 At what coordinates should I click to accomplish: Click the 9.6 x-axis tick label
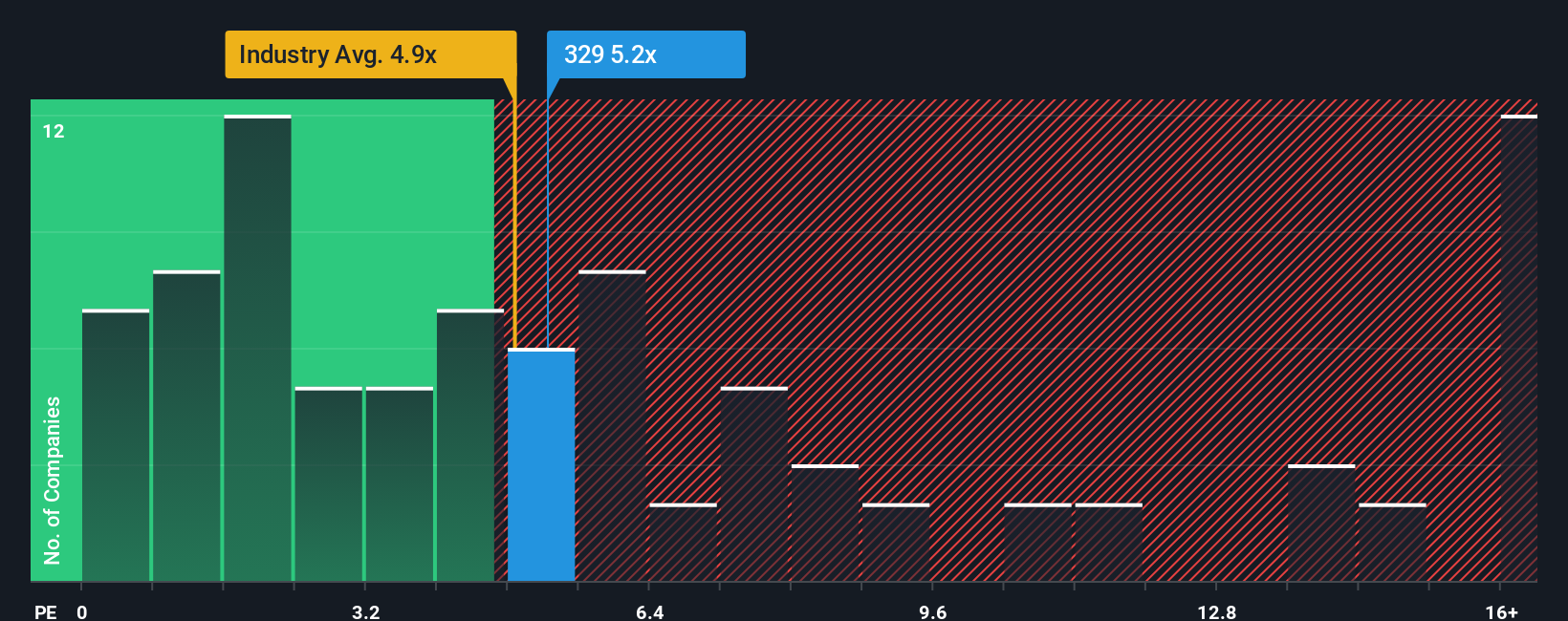pos(933,611)
